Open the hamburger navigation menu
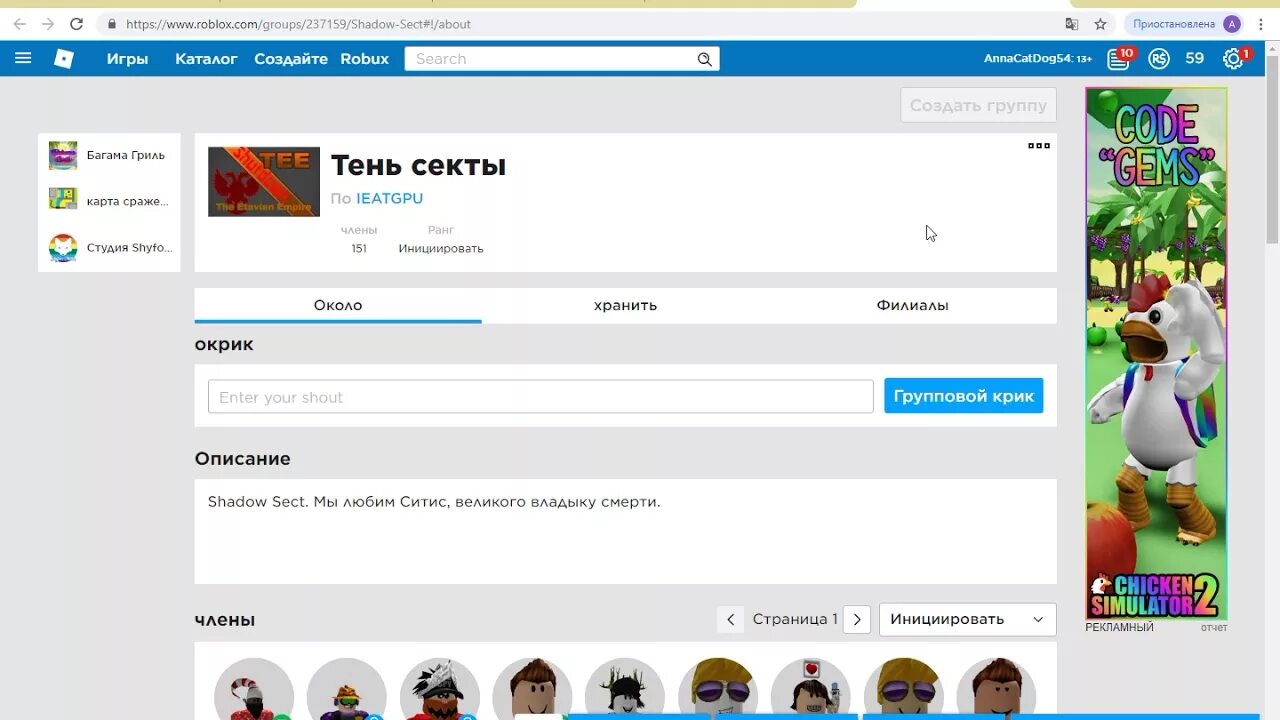Viewport: 1280px width, 720px height. [x=23, y=58]
